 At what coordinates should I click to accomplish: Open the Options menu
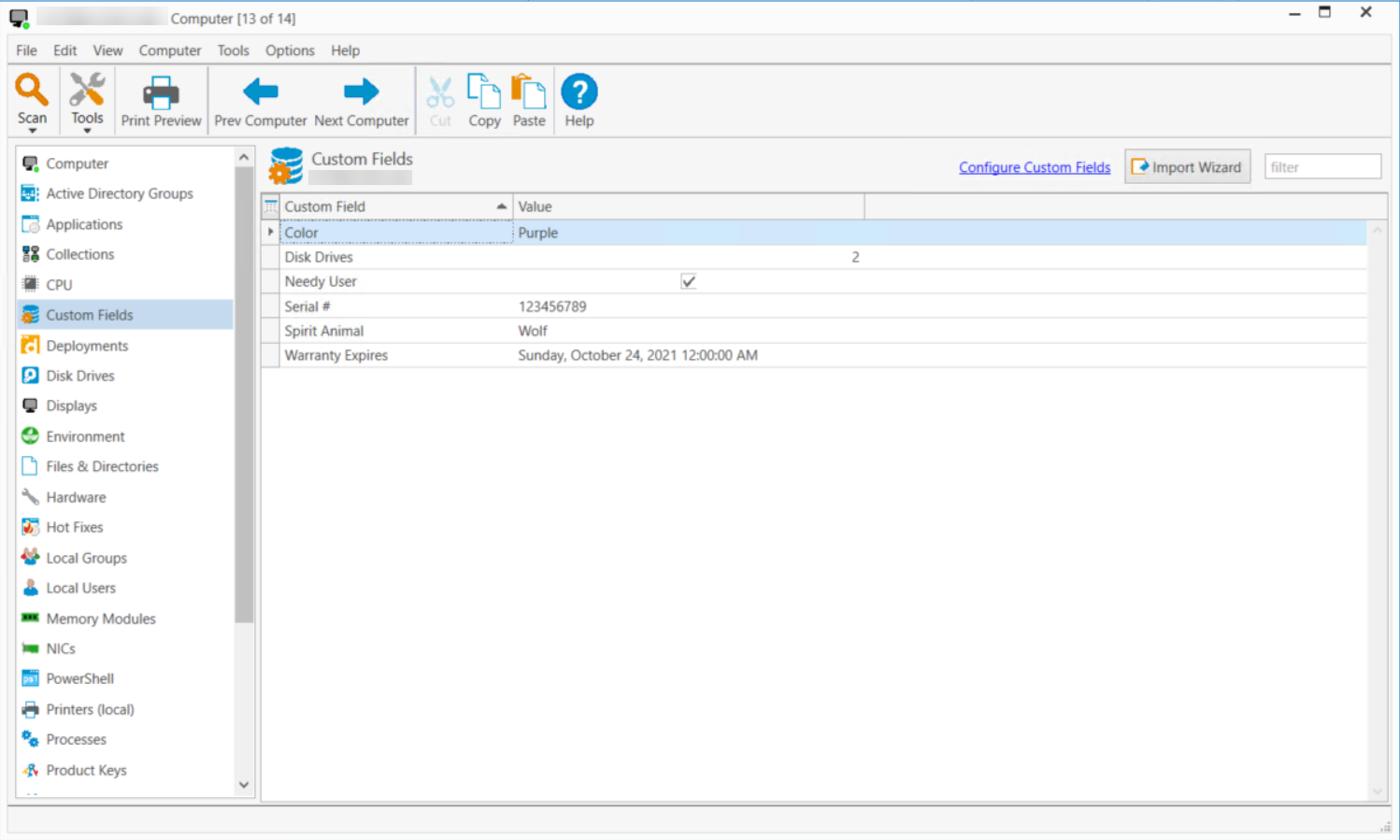pos(290,50)
